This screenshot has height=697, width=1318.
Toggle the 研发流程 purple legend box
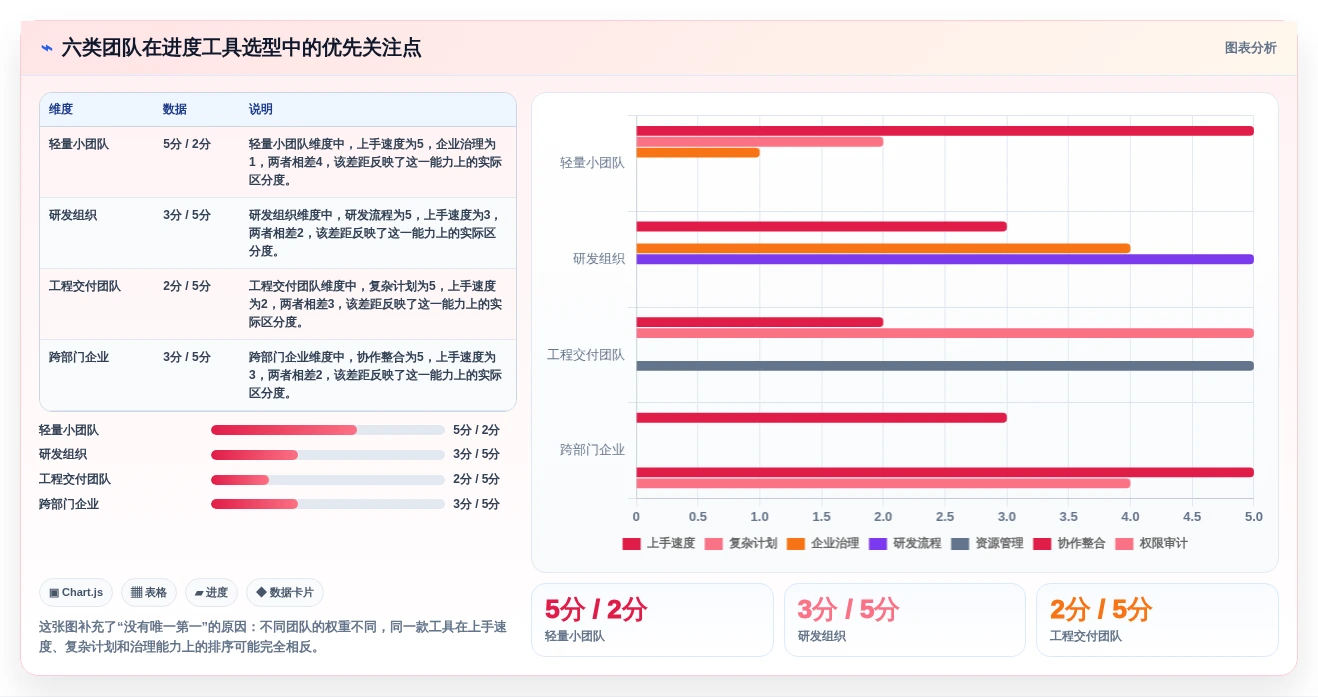coord(878,543)
